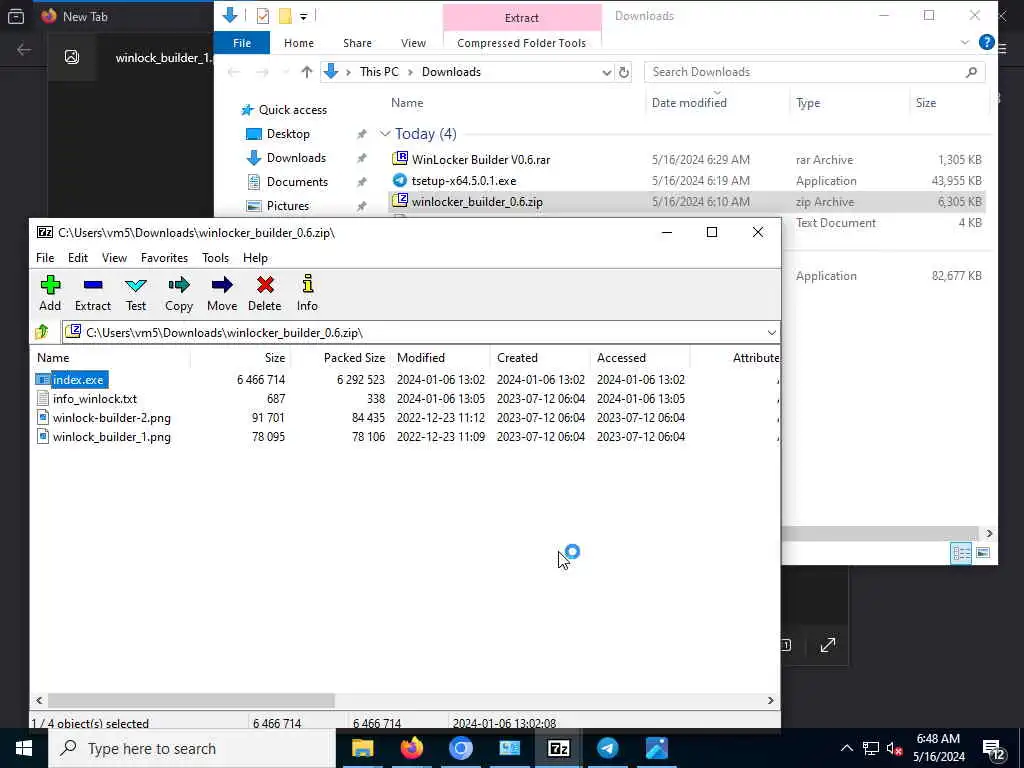Select winlock_builder_1.png in the archive
Viewport: 1024px width, 768px height.
pyautogui.click(x=112, y=436)
